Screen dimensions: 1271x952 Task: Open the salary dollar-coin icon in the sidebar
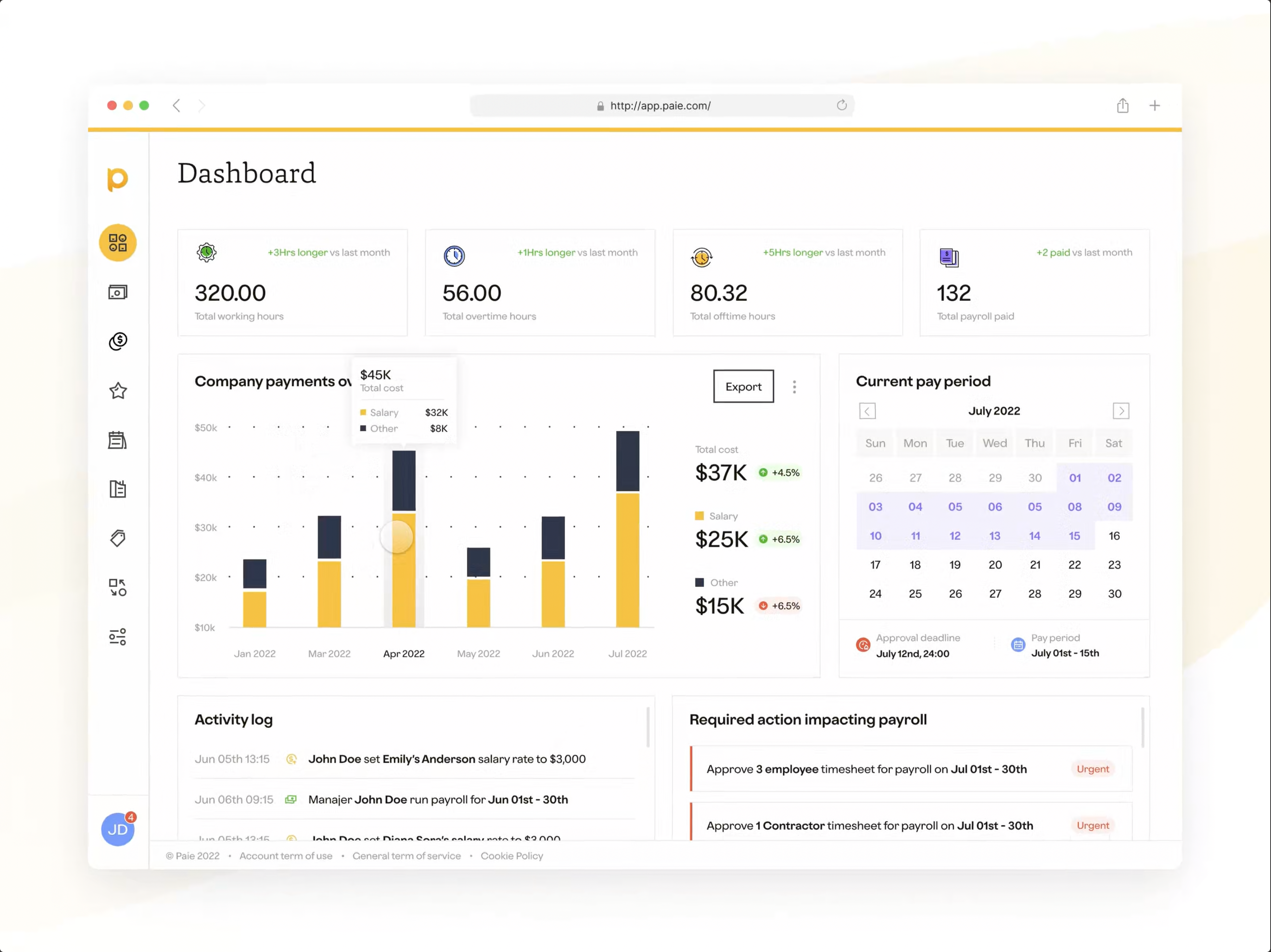click(x=118, y=341)
